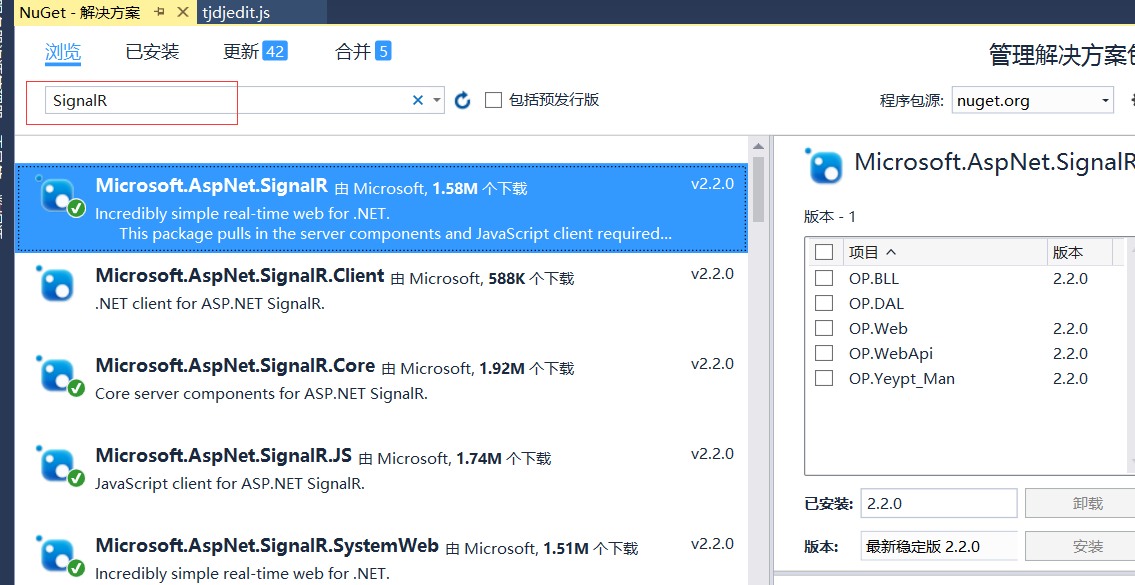1135x585 pixels.
Task: Click v2.2.0 on the SignalR.Core row
Action: point(712,363)
